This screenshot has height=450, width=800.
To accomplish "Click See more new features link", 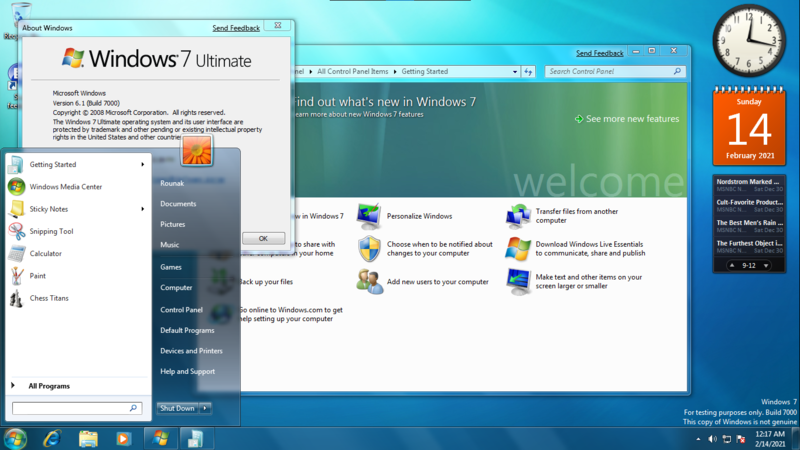I will (x=627, y=119).
